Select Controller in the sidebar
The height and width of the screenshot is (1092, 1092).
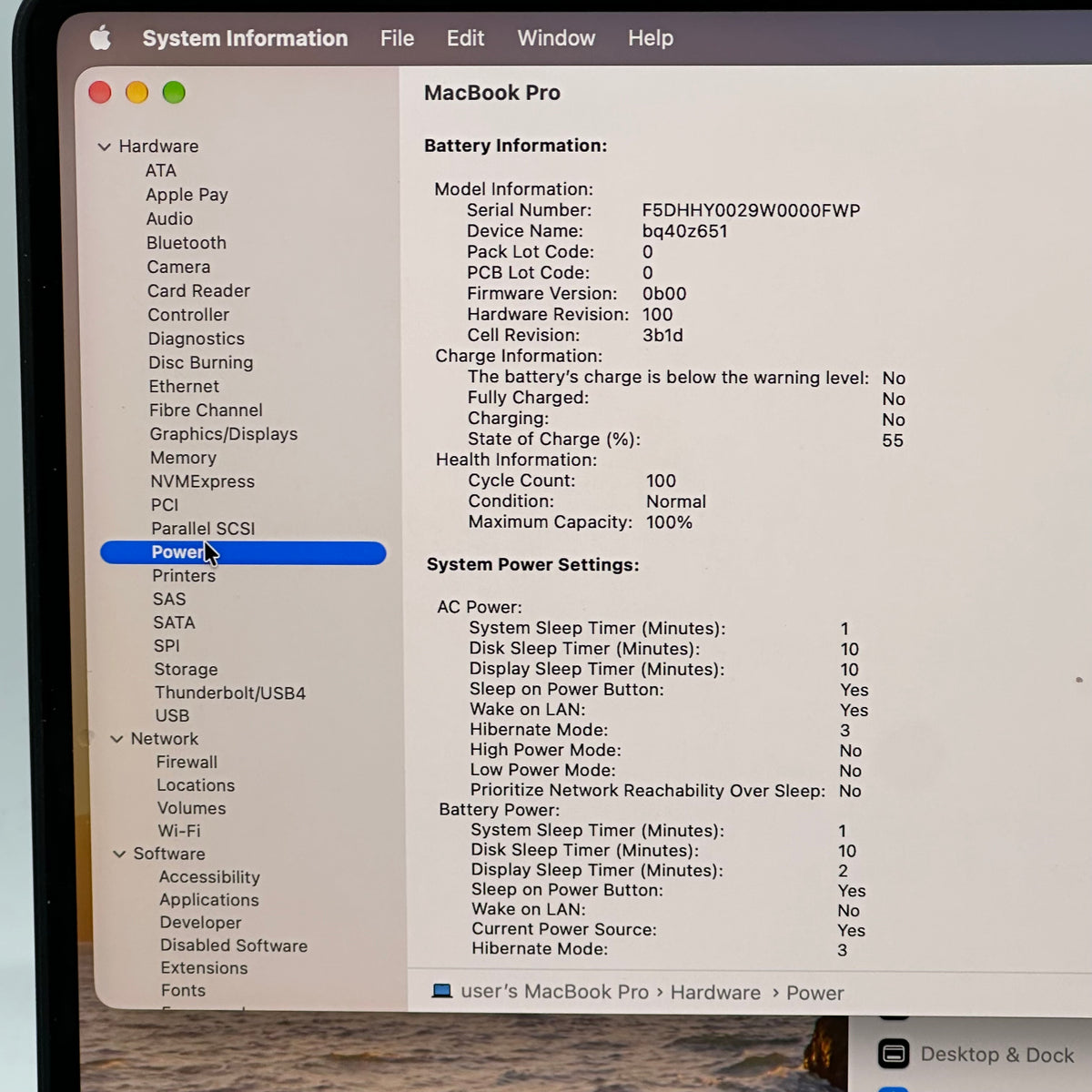[x=188, y=315]
